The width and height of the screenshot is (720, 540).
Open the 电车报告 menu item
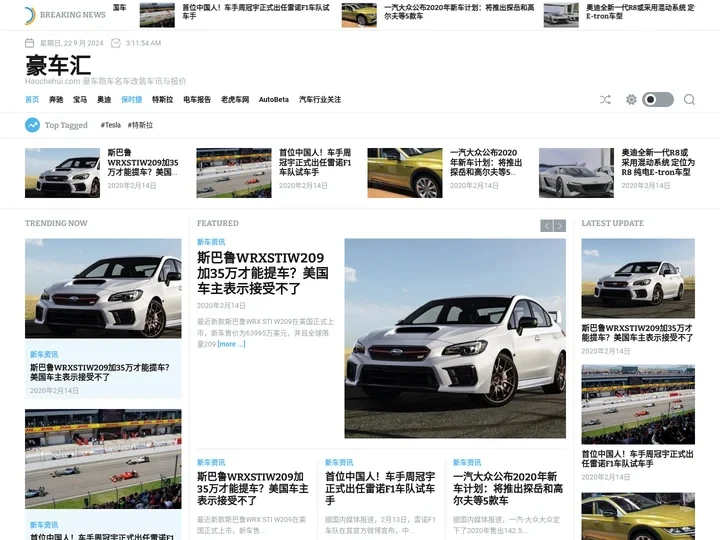(x=197, y=99)
